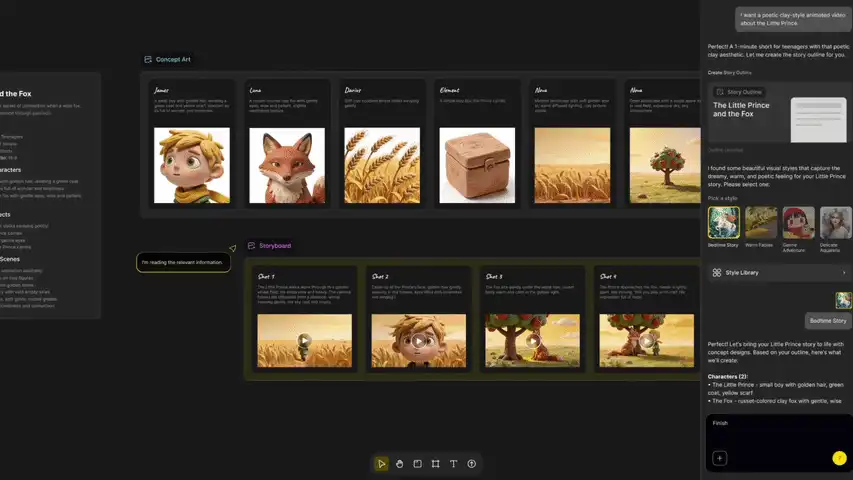Click the Luna card title
853x480 pixels.
click(255, 90)
